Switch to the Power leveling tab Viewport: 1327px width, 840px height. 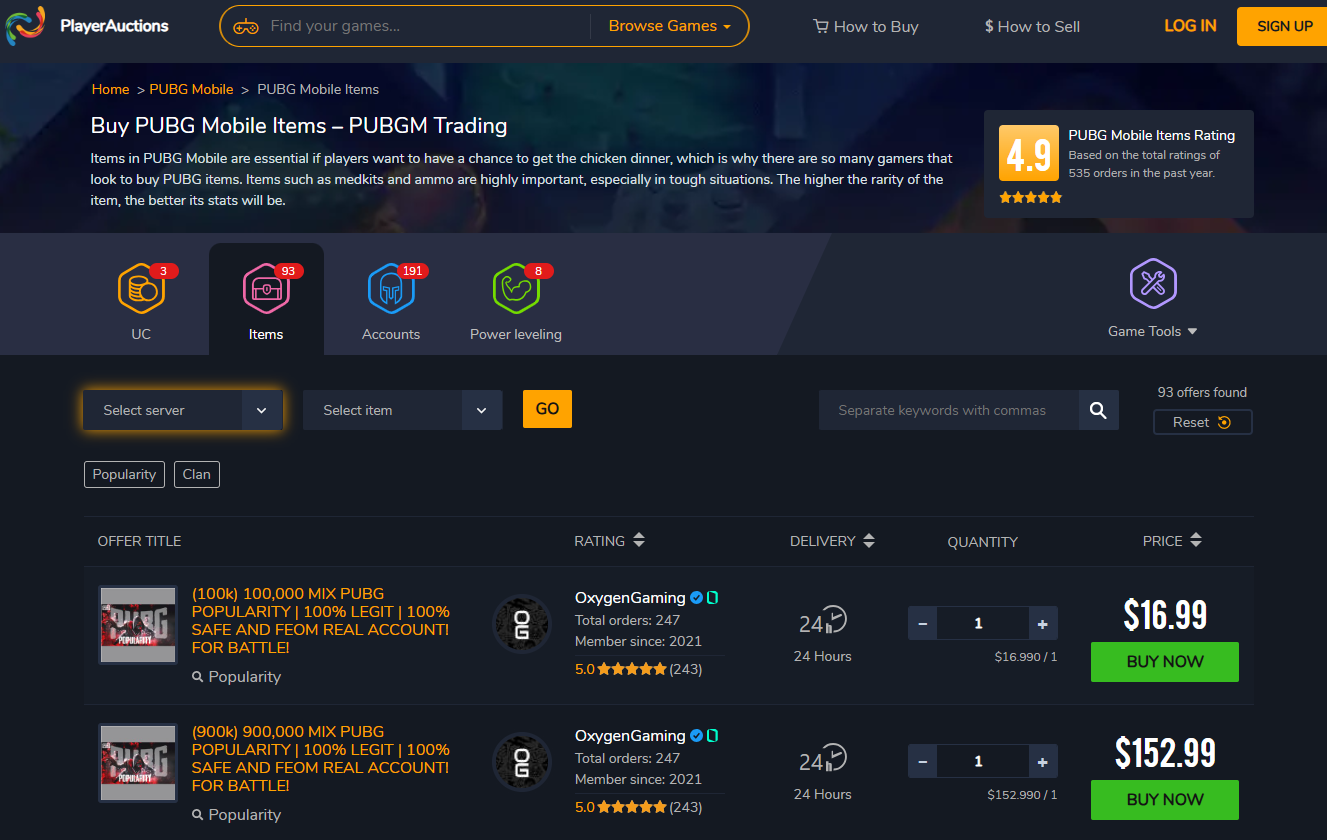coord(516,298)
